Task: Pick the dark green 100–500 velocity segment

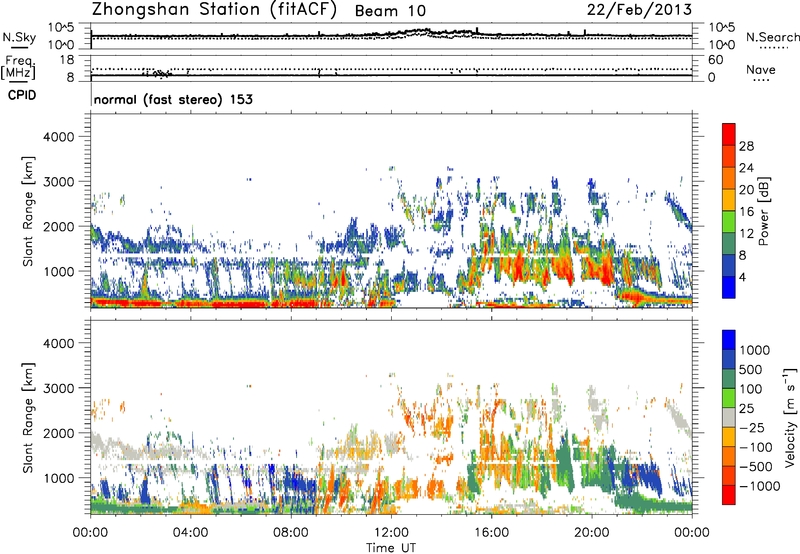Action: pos(729,379)
